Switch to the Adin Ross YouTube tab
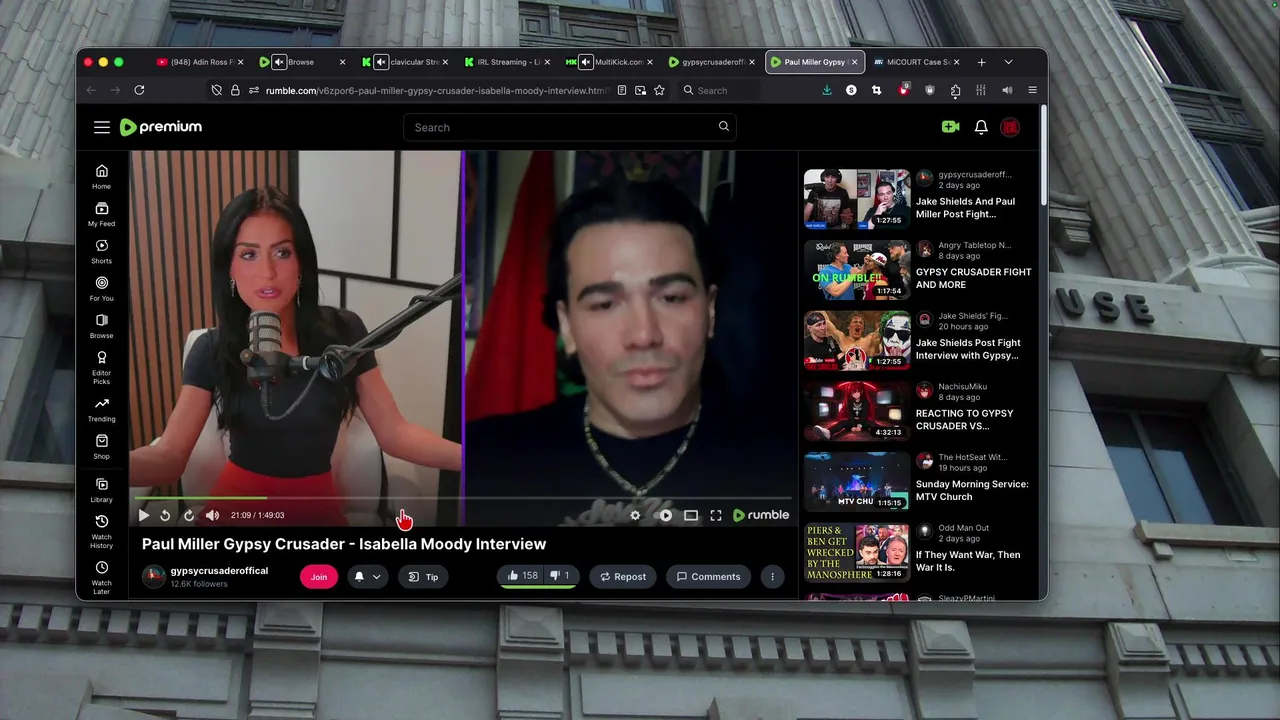Screen dimensions: 1280x720 pyautogui.click(x=200, y=62)
